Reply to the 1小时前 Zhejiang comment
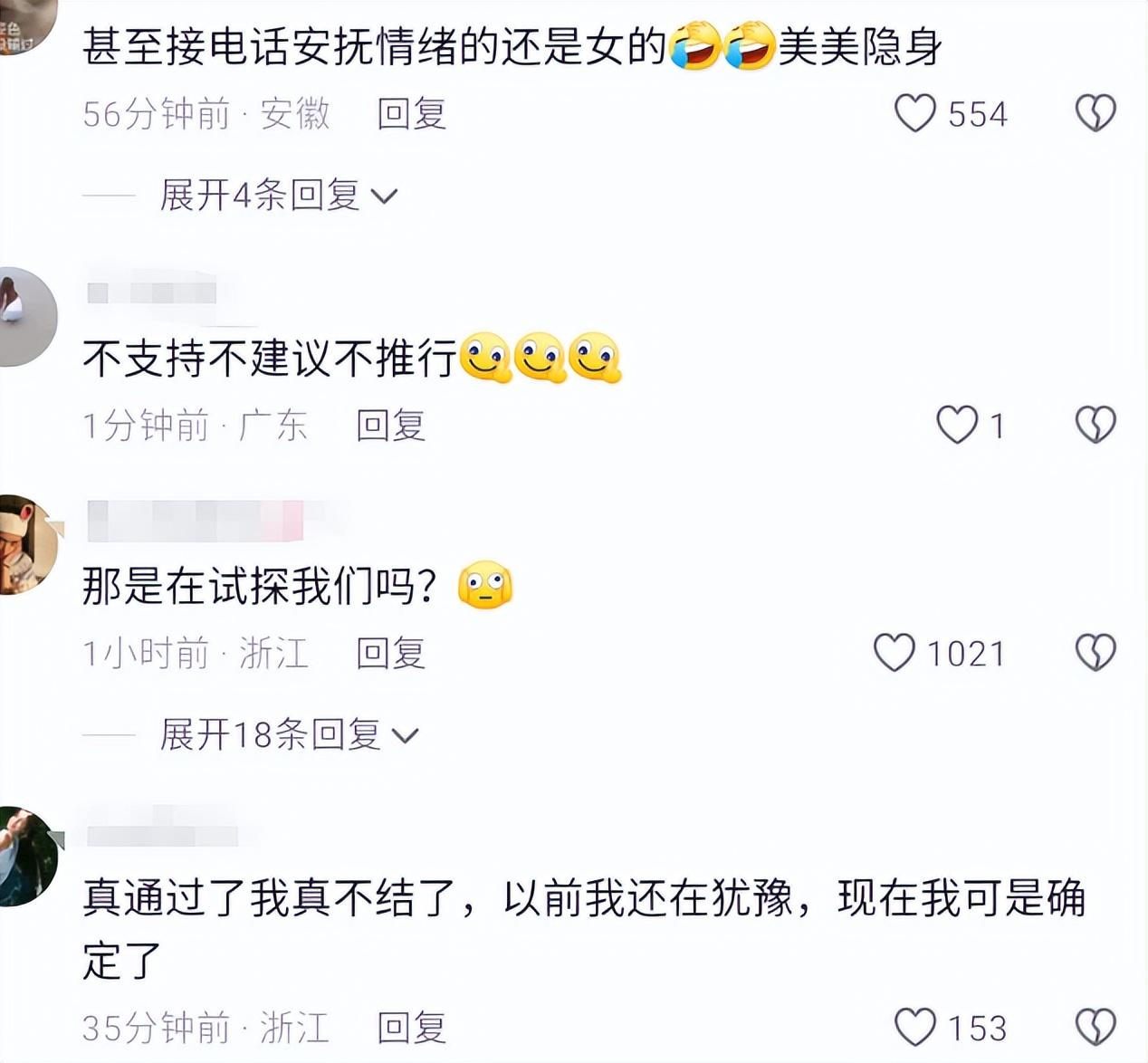The image size is (1148, 1063). 390,653
